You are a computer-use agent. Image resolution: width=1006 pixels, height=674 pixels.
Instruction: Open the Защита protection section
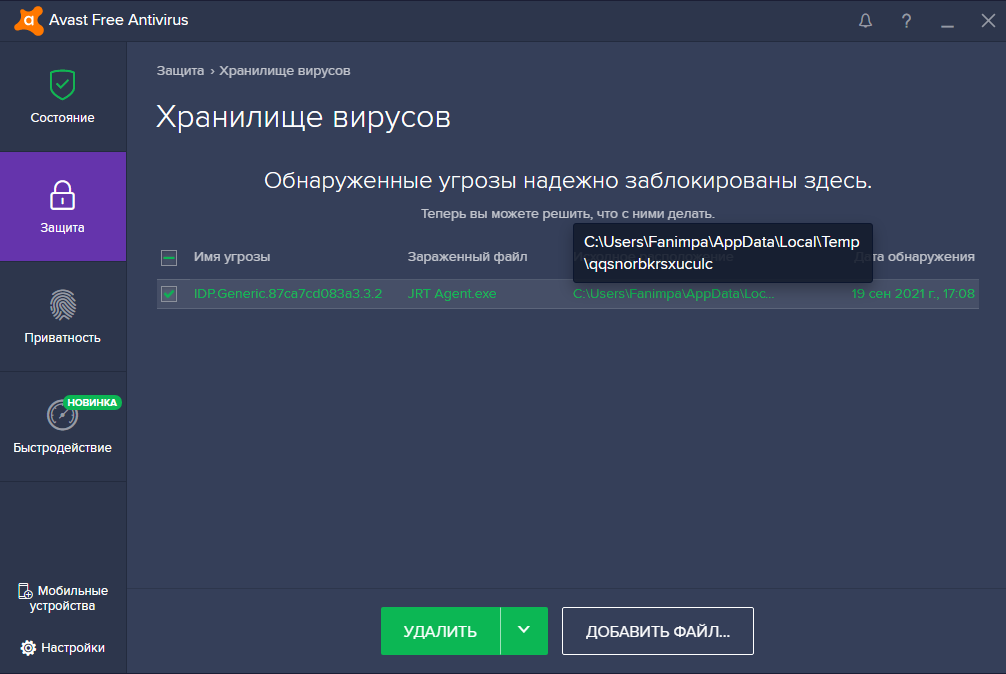point(63,206)
